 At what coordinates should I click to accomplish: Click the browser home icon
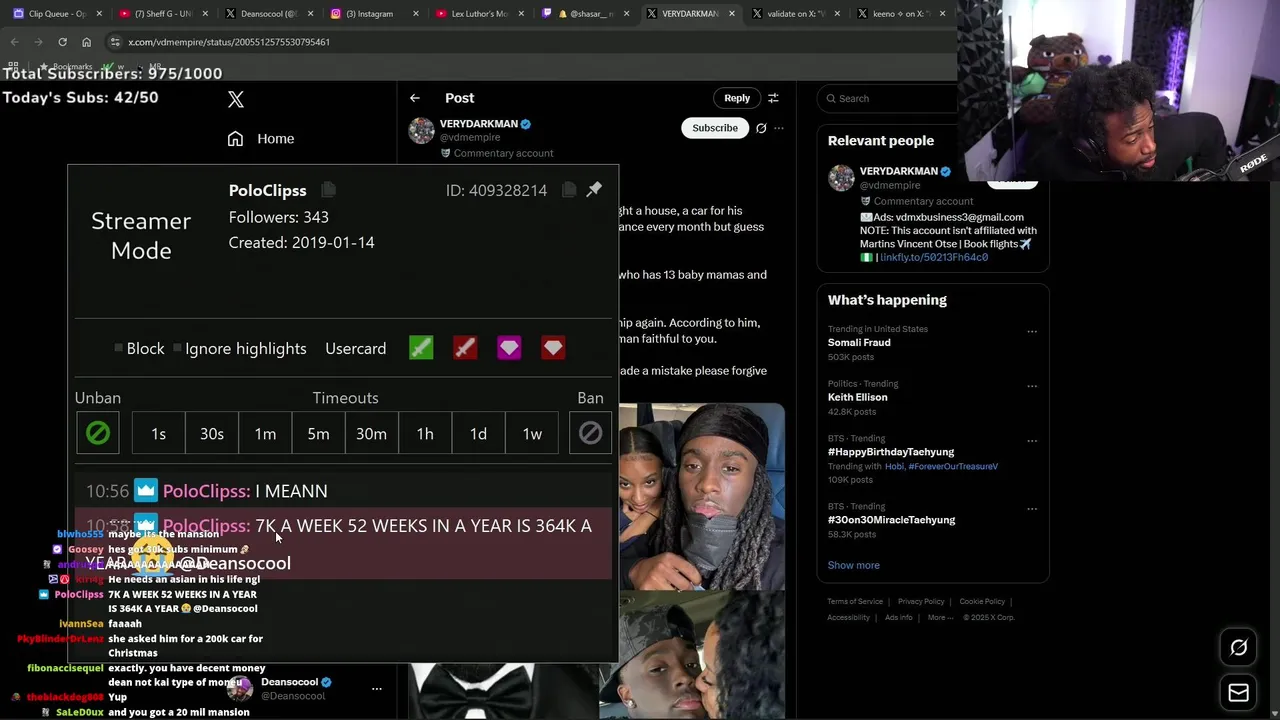tap(86, 42)
